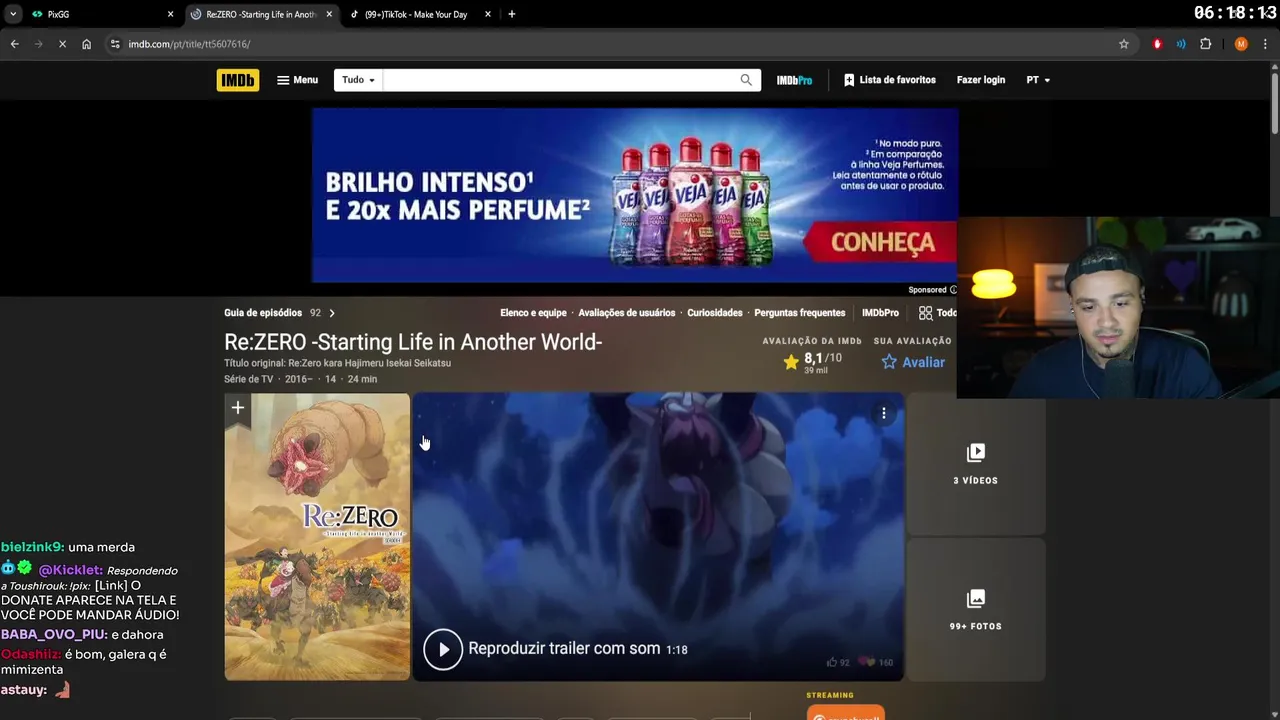
Task: Click the CONHEÇA button in the Veja ad
Action: pos(883,242)
